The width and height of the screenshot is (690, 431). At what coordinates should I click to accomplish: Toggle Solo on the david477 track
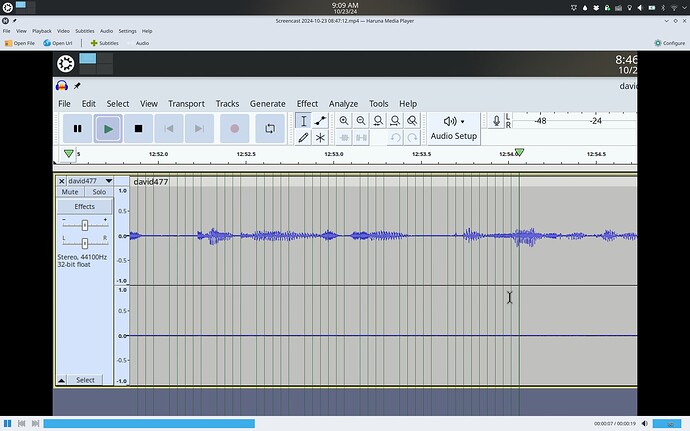pos(99,192)
